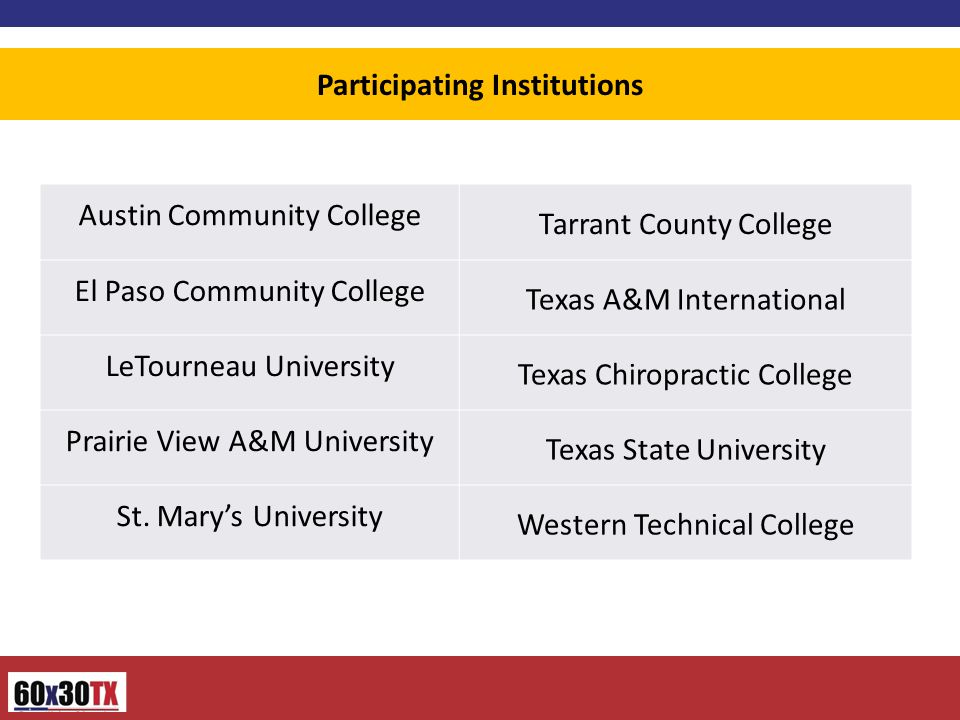Select the Tarrant County College cell
The image size is (960, 720).
[685, 222]
